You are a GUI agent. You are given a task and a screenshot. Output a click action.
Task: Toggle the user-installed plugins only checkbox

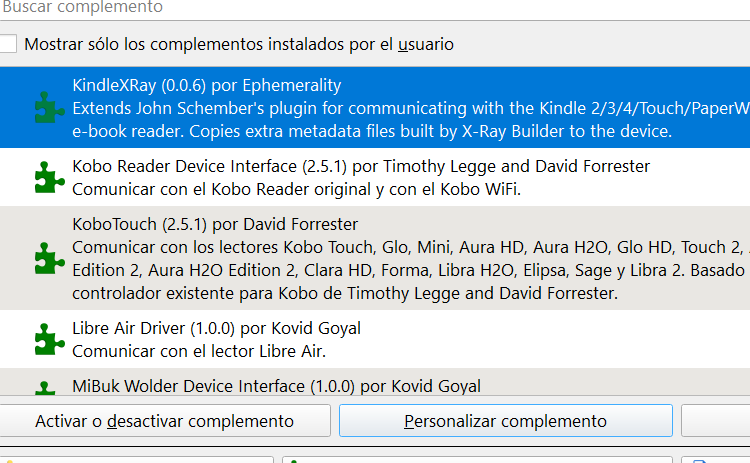[9, 44]
